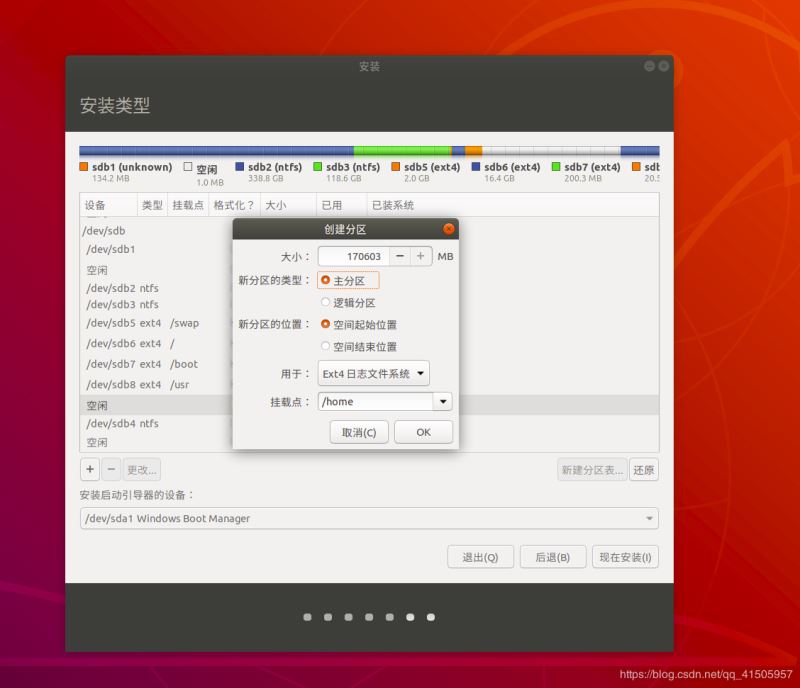Click the partition size input field

tap(353, 256)
